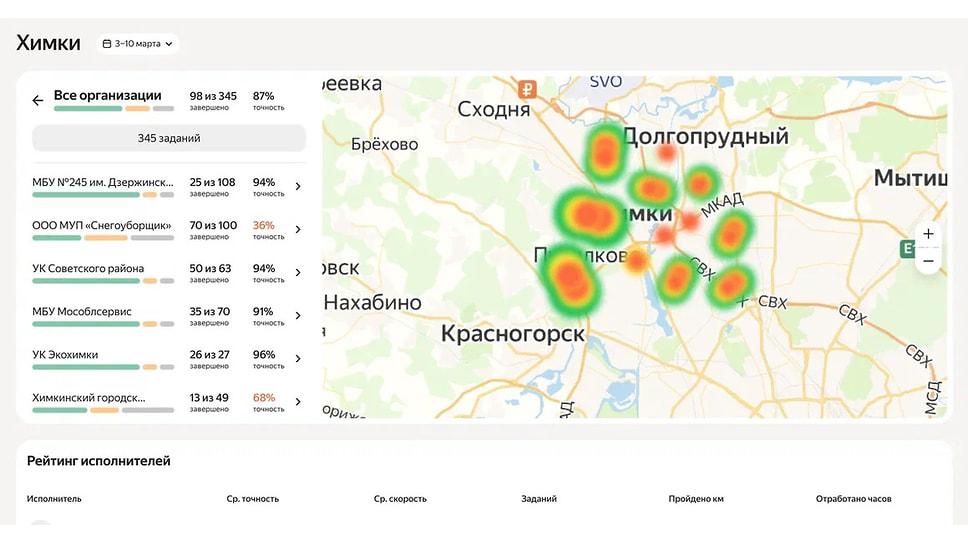The image size is (968, 544).
Task: Click the Нахабино label on map
Action: point(372,303)
